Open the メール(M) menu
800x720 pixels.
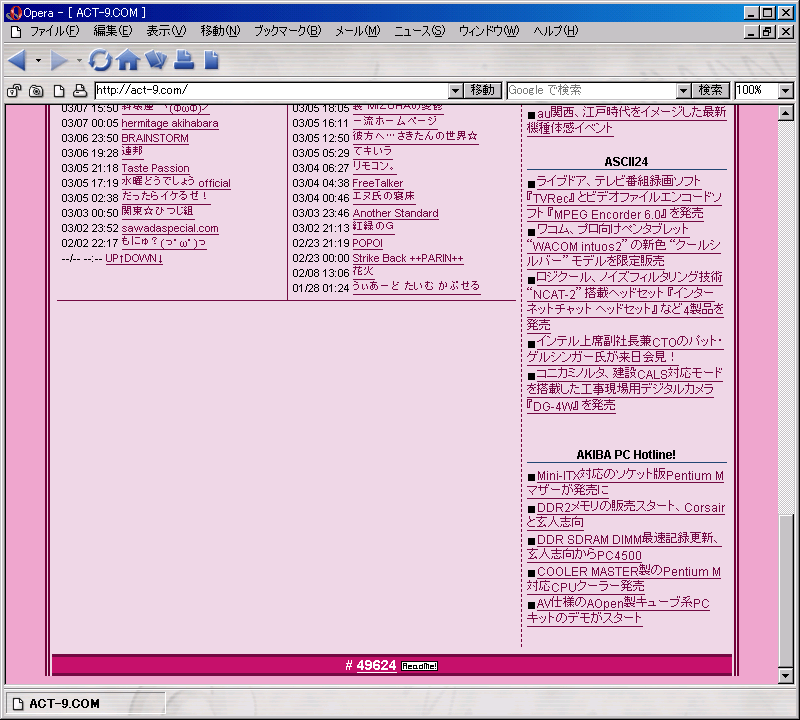pos(358,31)
